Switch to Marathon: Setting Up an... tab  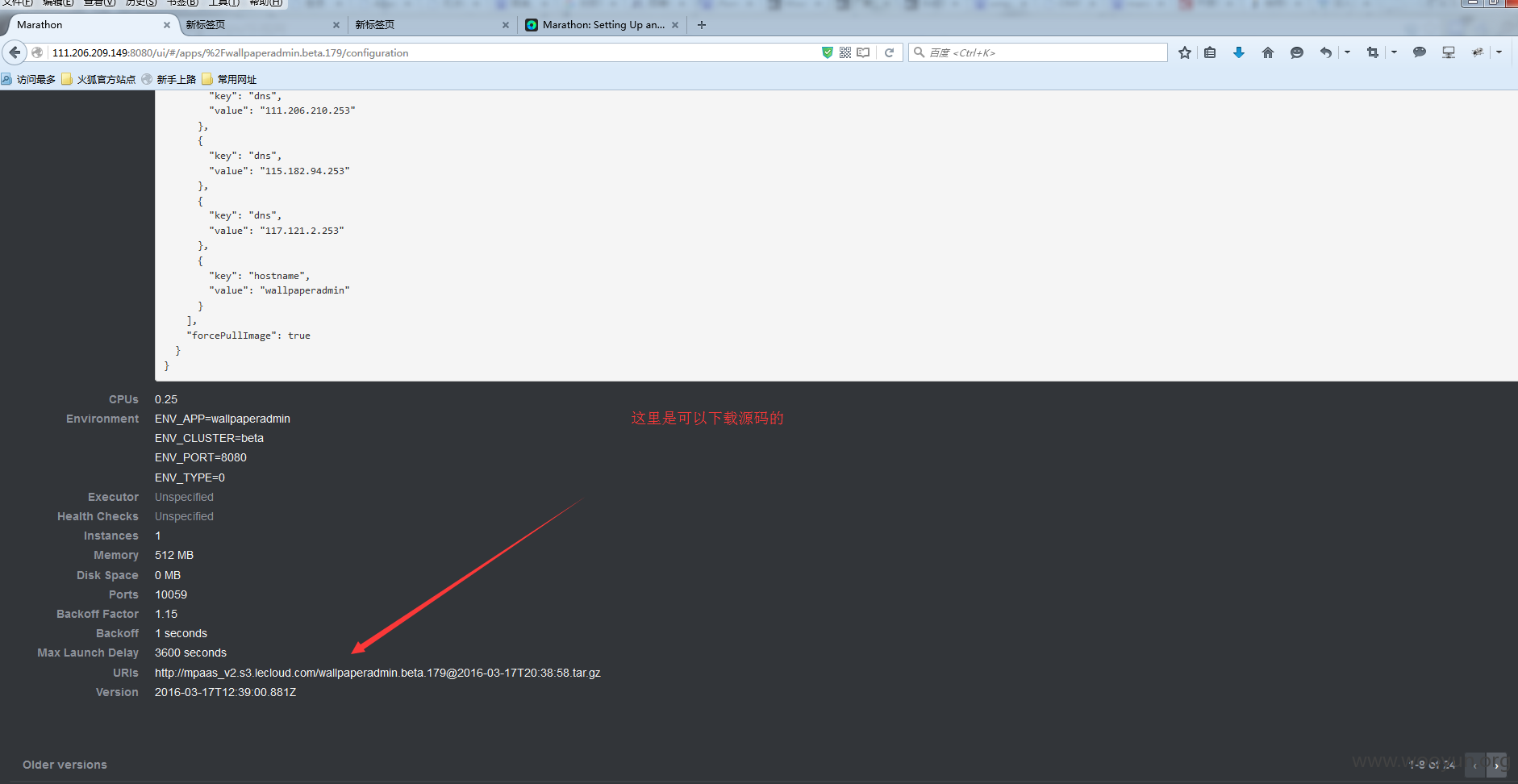click(603, 25)
